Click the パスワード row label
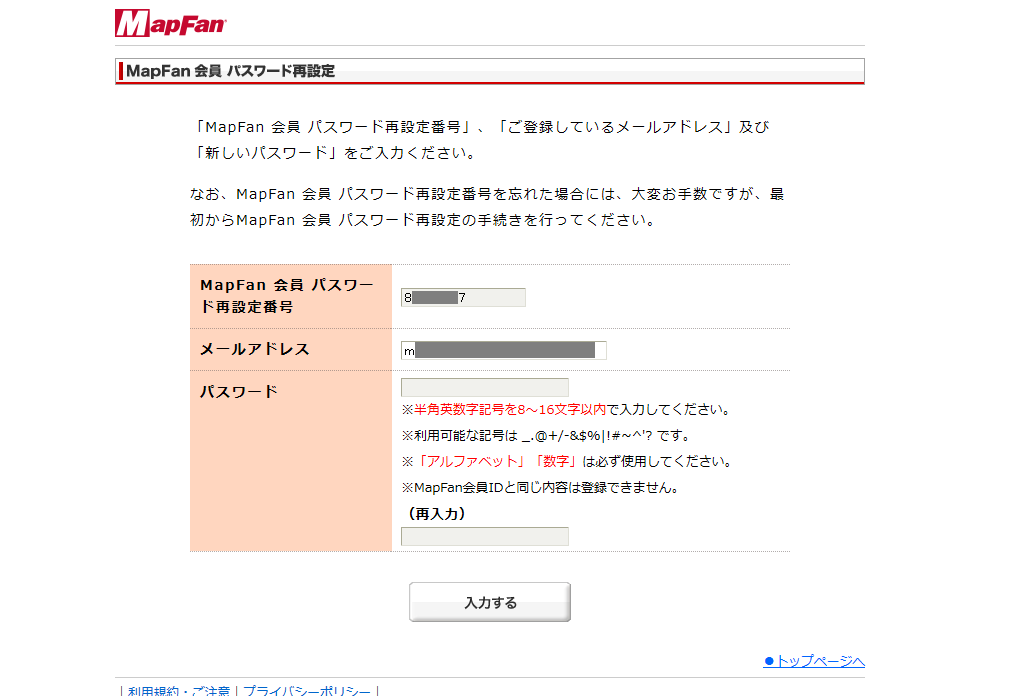Viewport: 1022px width, 696px height. 239,392
